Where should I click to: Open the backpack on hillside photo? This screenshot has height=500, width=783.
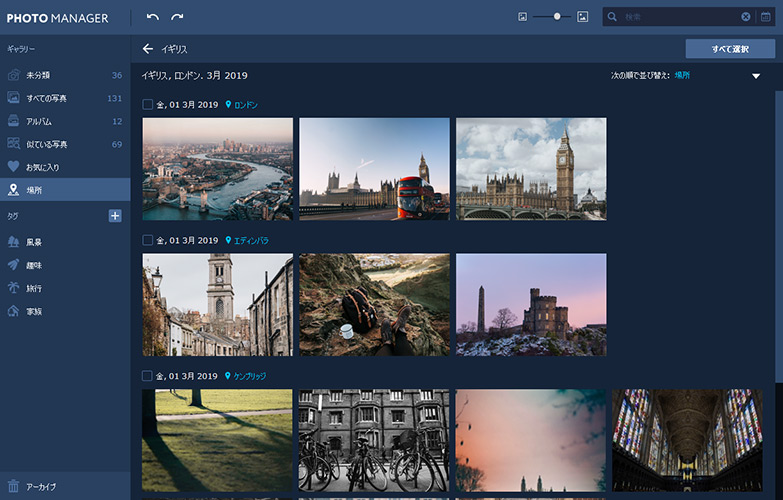[375, 305]
